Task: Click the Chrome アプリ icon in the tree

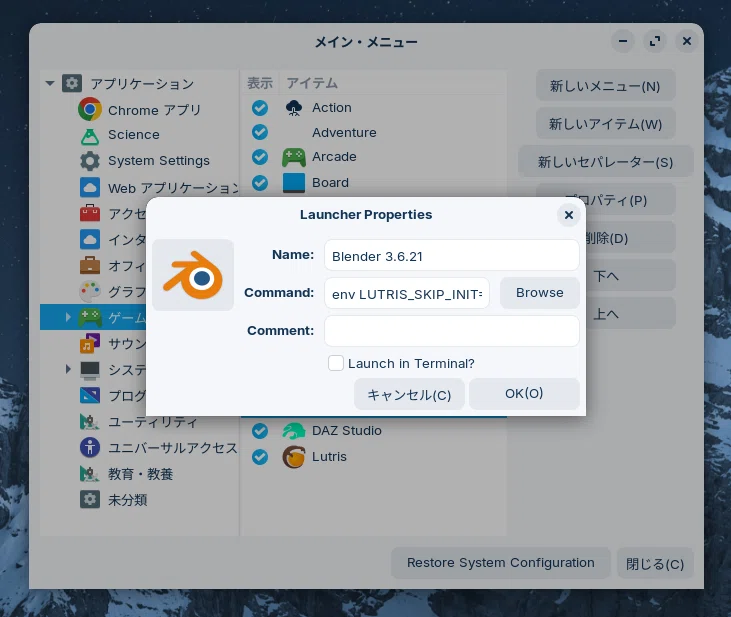Action: point(90,109)
